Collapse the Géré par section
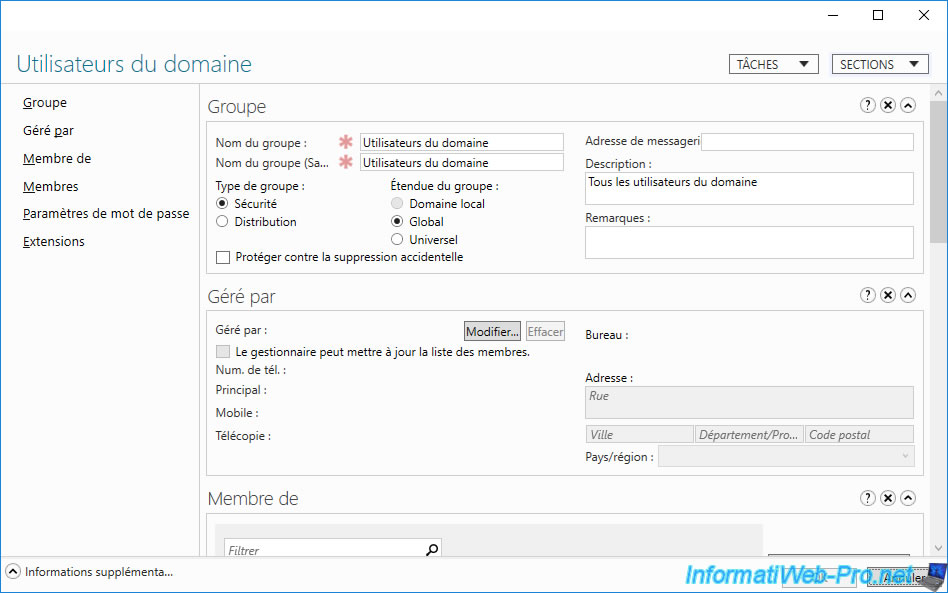This screenshot has width=948, height=593. (907, 295)
